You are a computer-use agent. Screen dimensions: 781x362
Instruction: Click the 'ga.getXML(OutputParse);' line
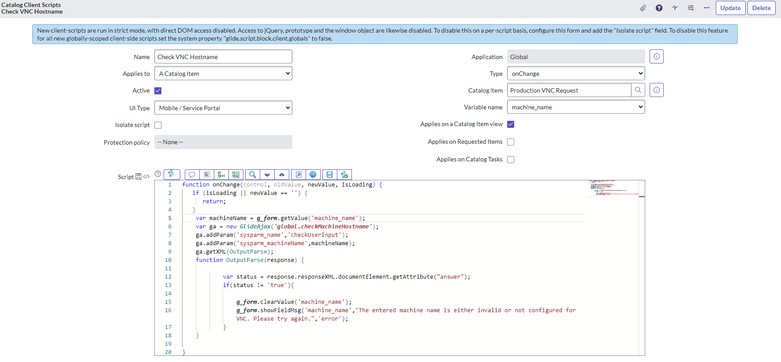click(235, 252)
